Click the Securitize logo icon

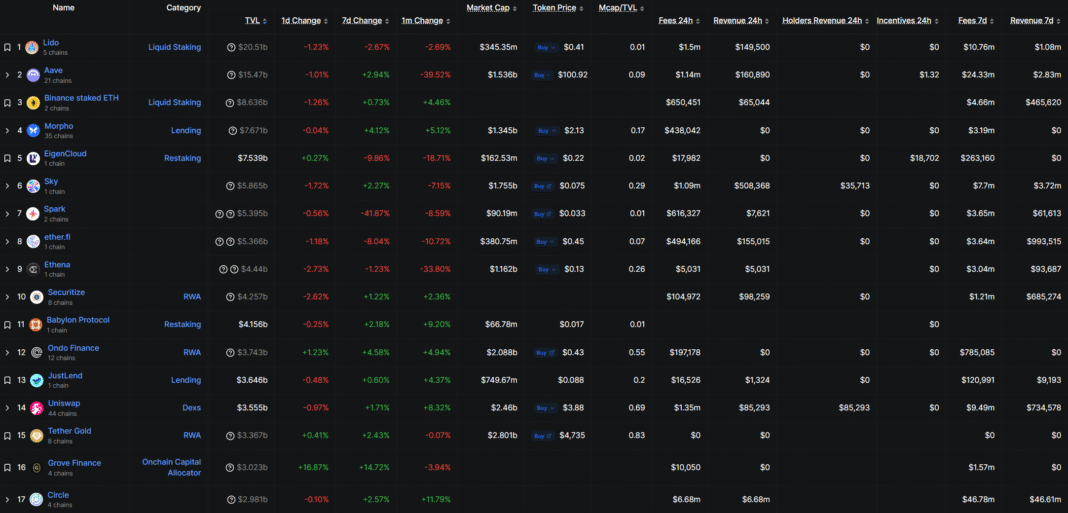[37, 297]
